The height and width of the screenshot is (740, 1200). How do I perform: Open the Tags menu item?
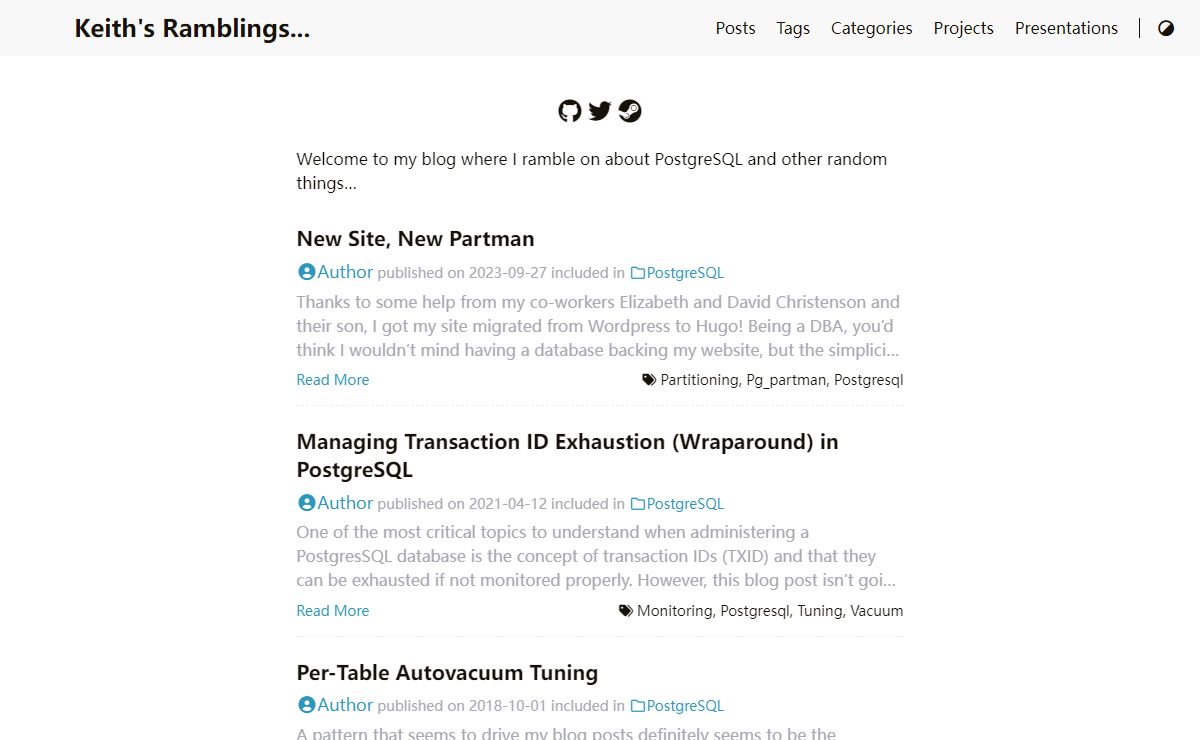pyautogui.click(x=793, y=28)
